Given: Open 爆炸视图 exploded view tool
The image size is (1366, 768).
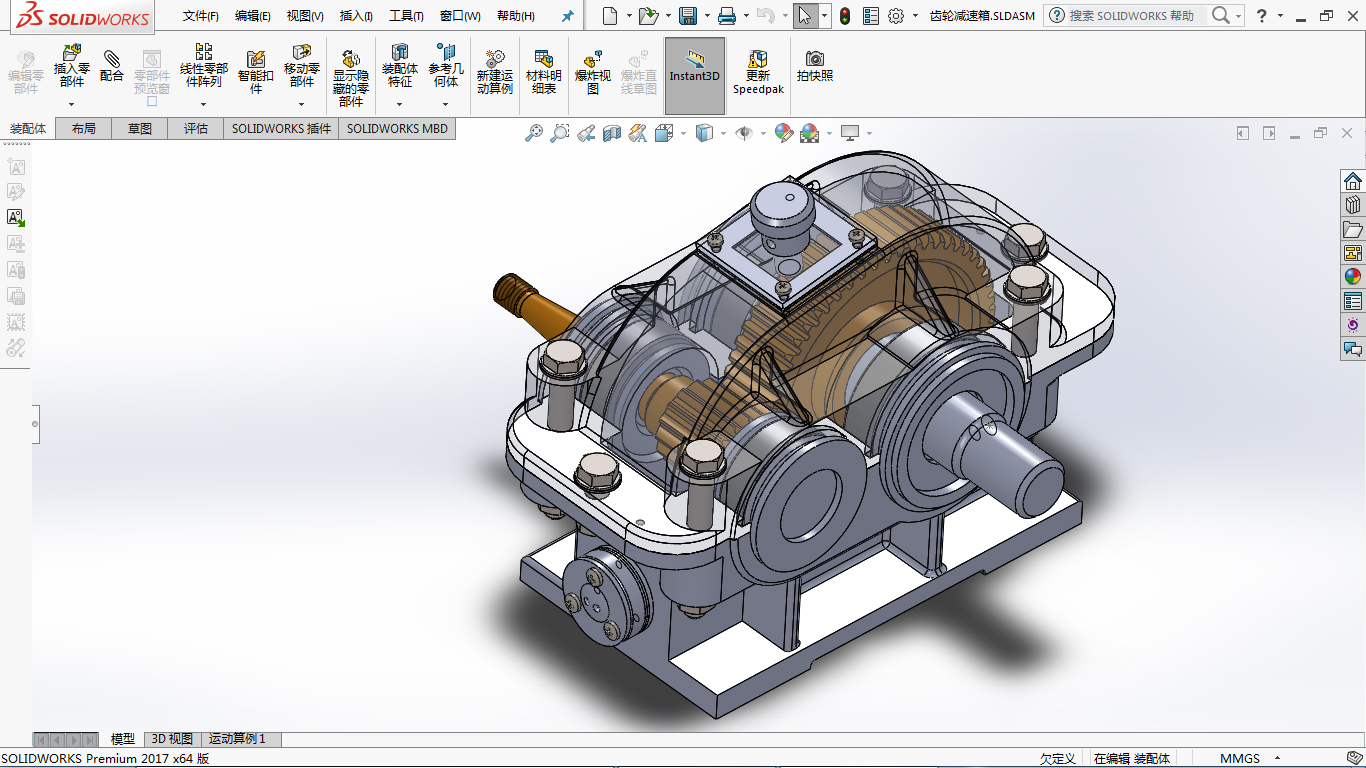Looking at the screenshot, I should click(593, 60).
